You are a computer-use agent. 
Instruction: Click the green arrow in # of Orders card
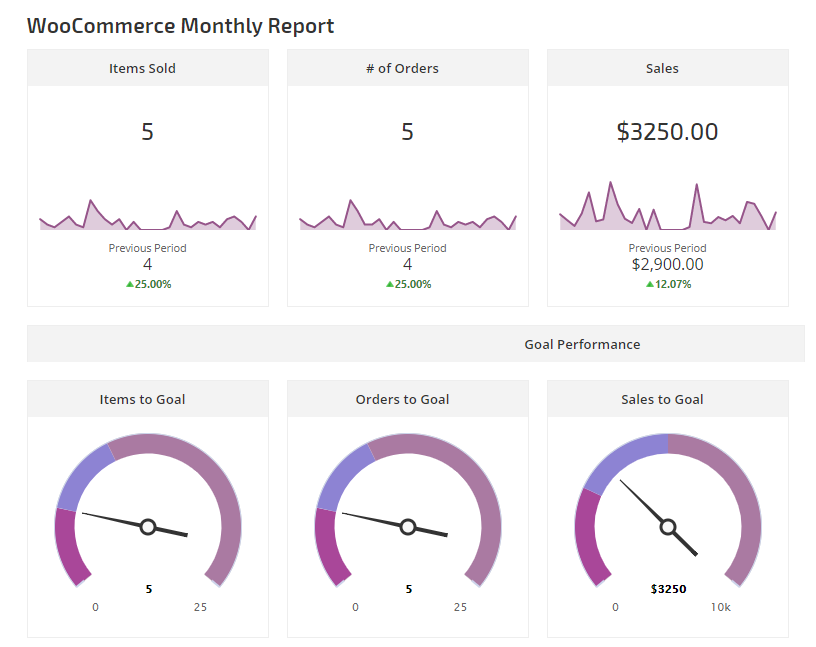(390, 284)
